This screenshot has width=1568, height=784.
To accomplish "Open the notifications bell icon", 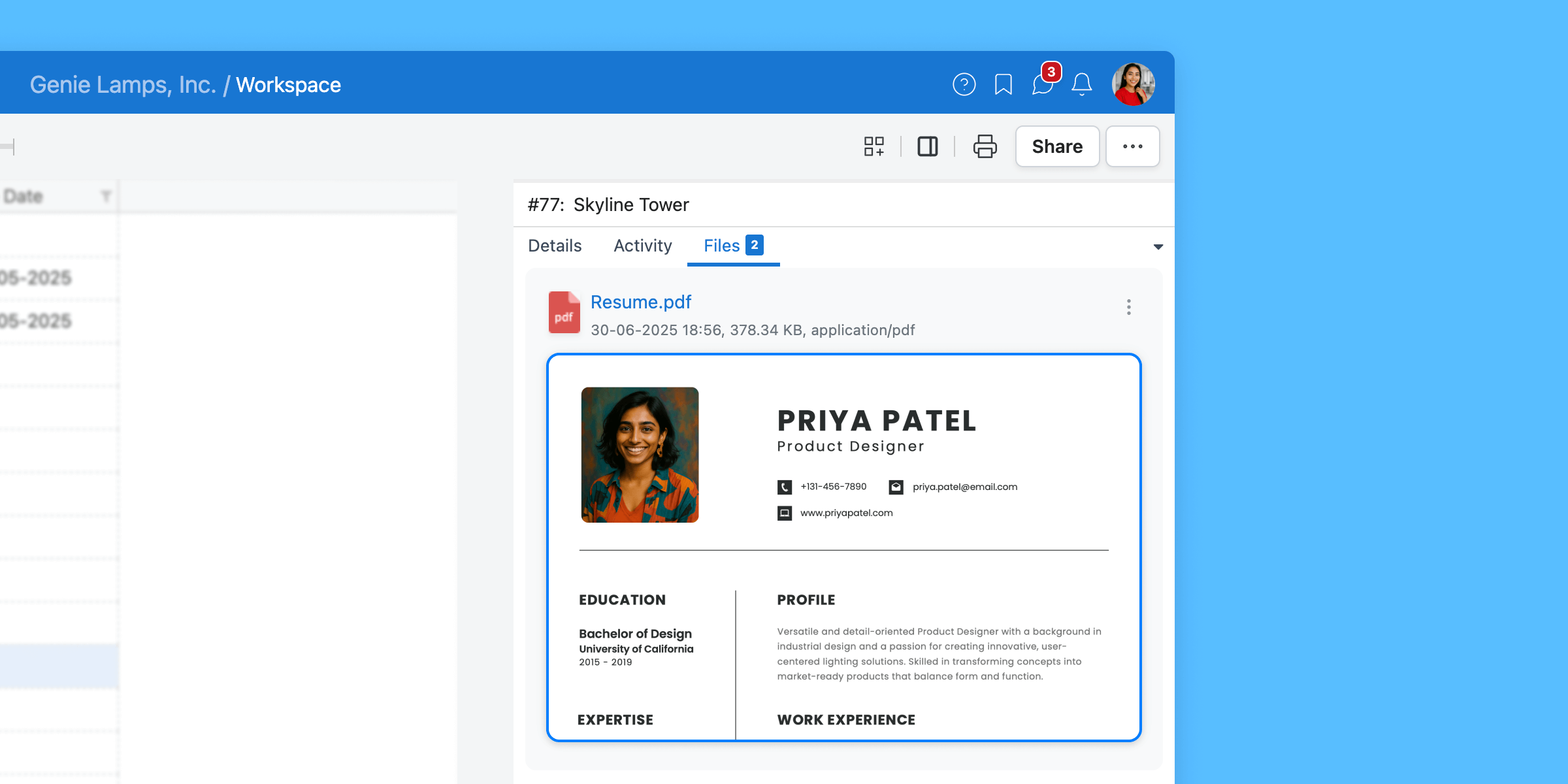I will pyautogui.click(x=1082, y=84).
